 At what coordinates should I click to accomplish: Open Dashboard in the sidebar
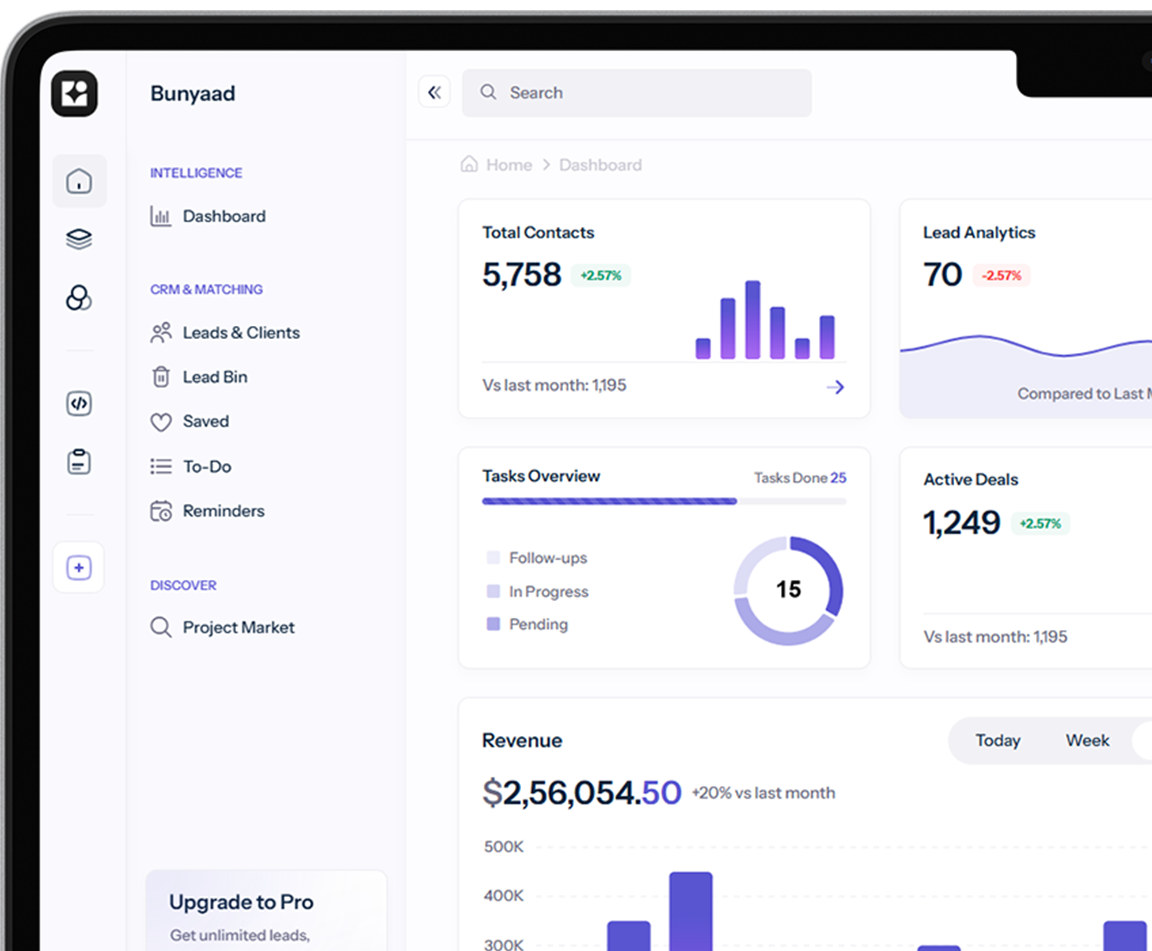coord(223,216)
